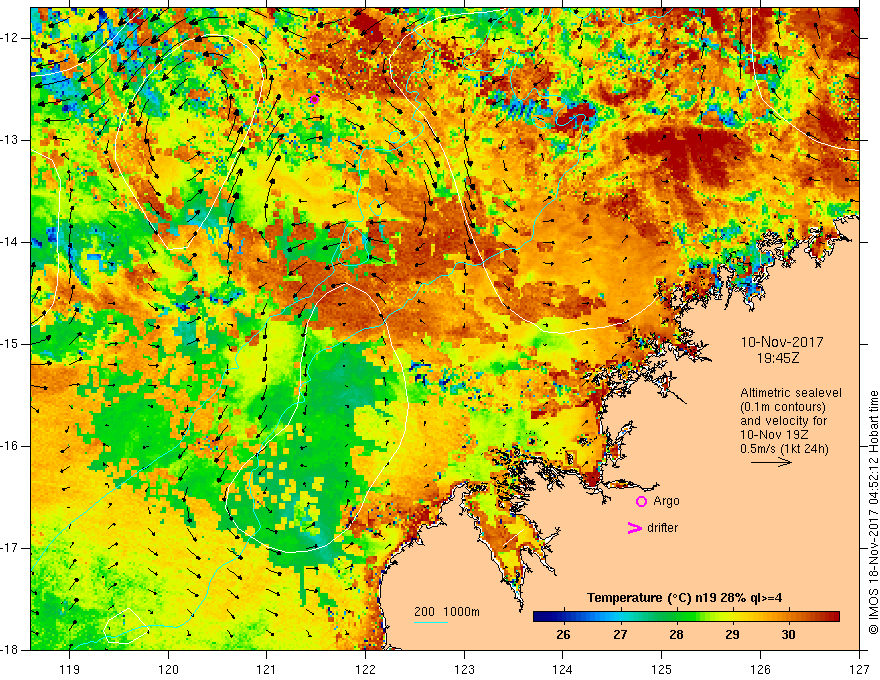Click the "120" longitude axis label

tap(168, 669)
